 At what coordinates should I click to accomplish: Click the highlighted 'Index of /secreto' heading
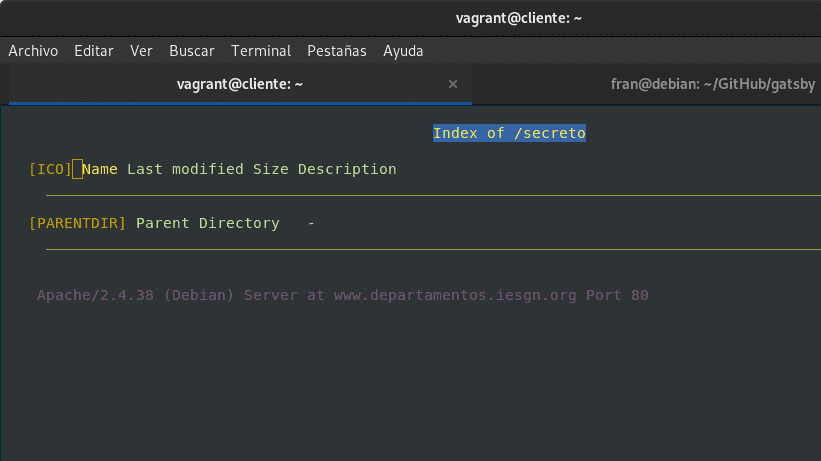click(x=509, y=133)
